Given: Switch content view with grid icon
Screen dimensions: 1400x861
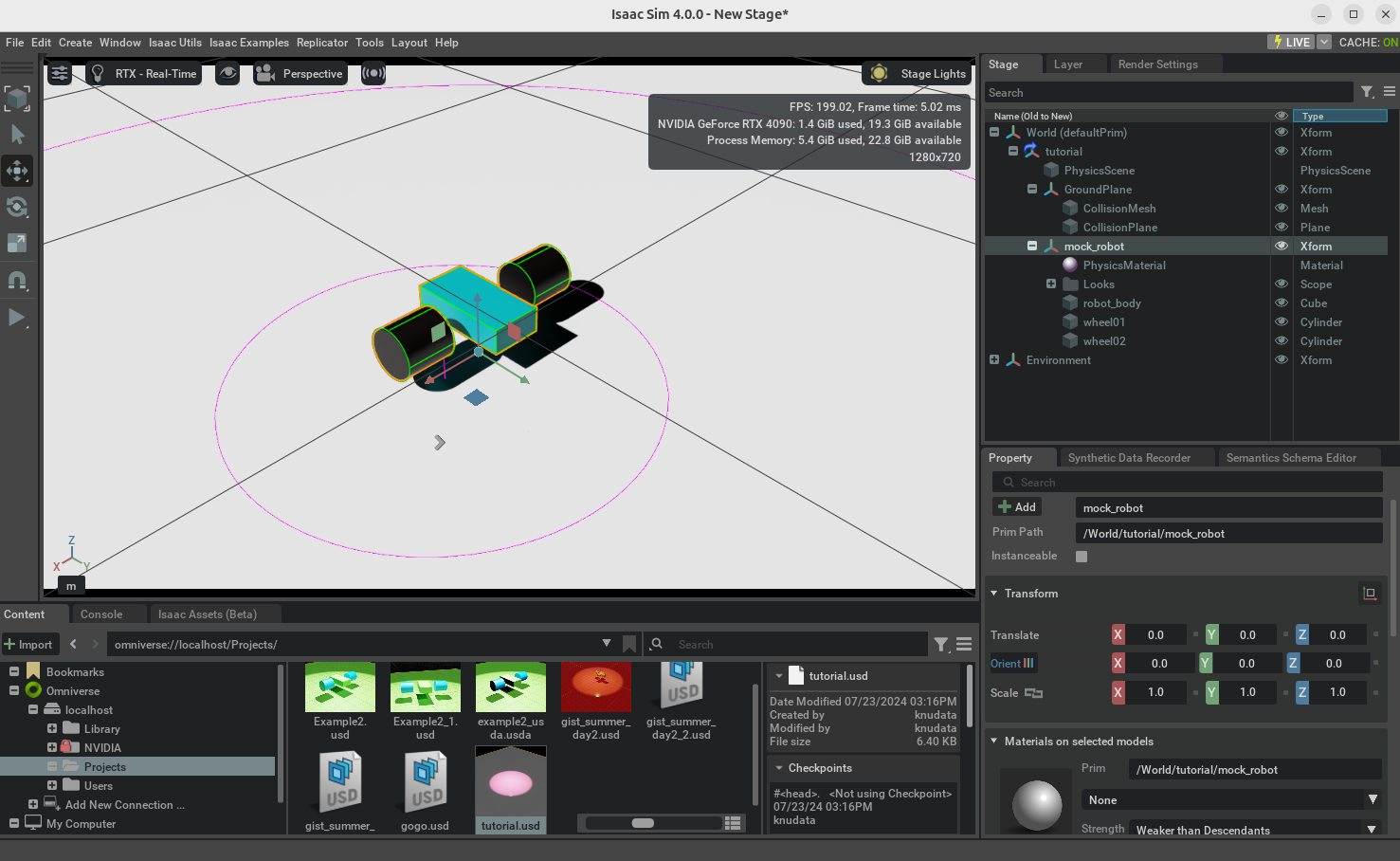Looking at the screenshot, I should (733, 823).
